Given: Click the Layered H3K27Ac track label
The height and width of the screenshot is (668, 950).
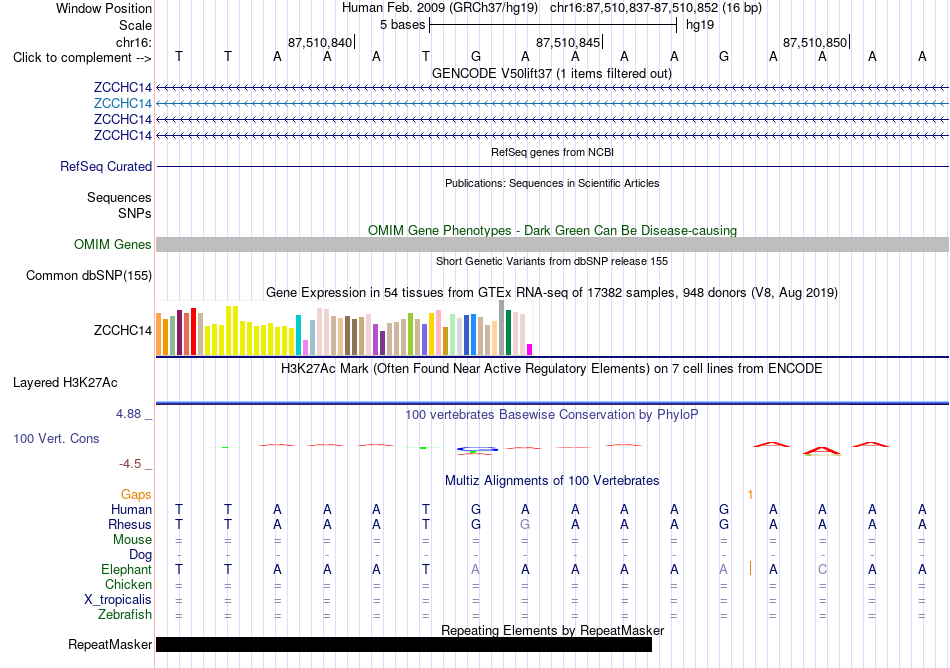Looking at the screenshot, I should (65, 383).
